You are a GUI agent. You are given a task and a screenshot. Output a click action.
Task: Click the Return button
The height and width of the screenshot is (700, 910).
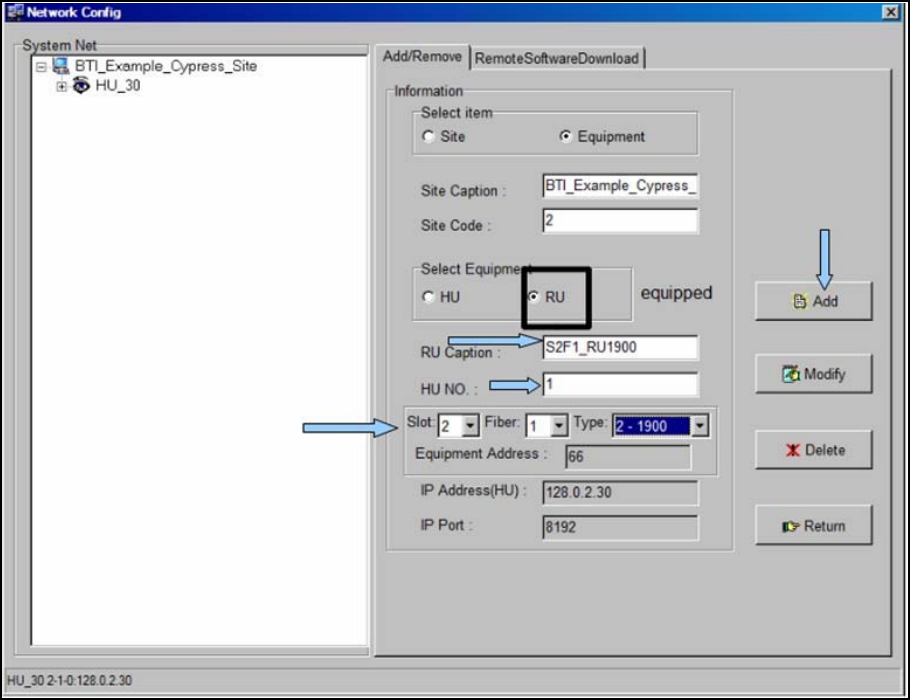pyautogui.click(x=814, y=526)
